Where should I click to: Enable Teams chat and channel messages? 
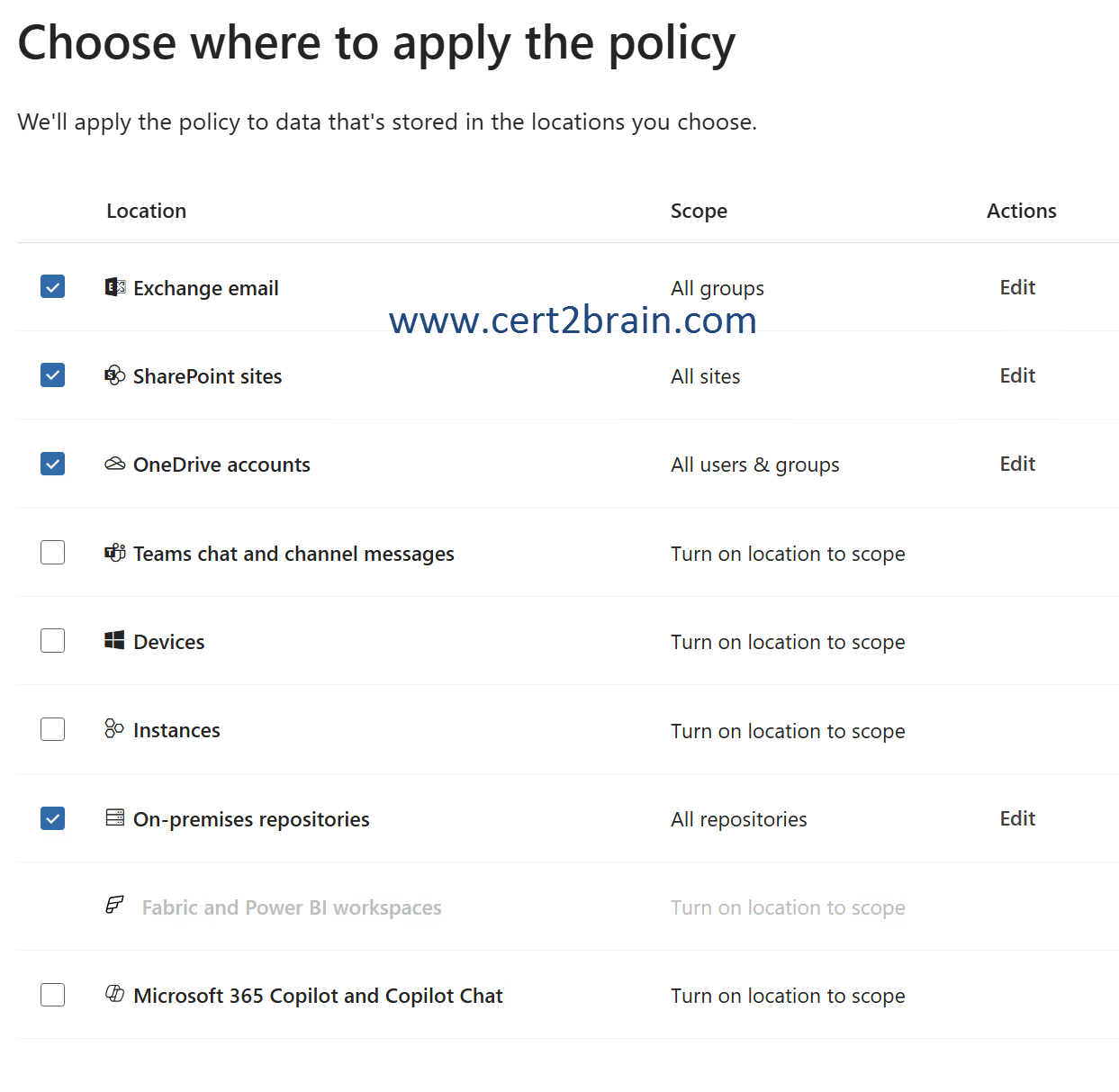tap(53, 552)
